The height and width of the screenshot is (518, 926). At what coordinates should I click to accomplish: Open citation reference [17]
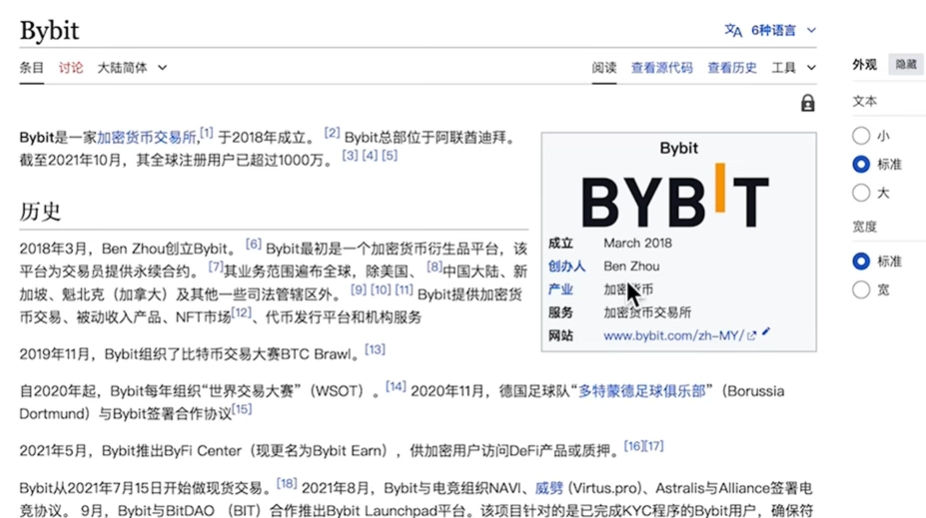654,446
